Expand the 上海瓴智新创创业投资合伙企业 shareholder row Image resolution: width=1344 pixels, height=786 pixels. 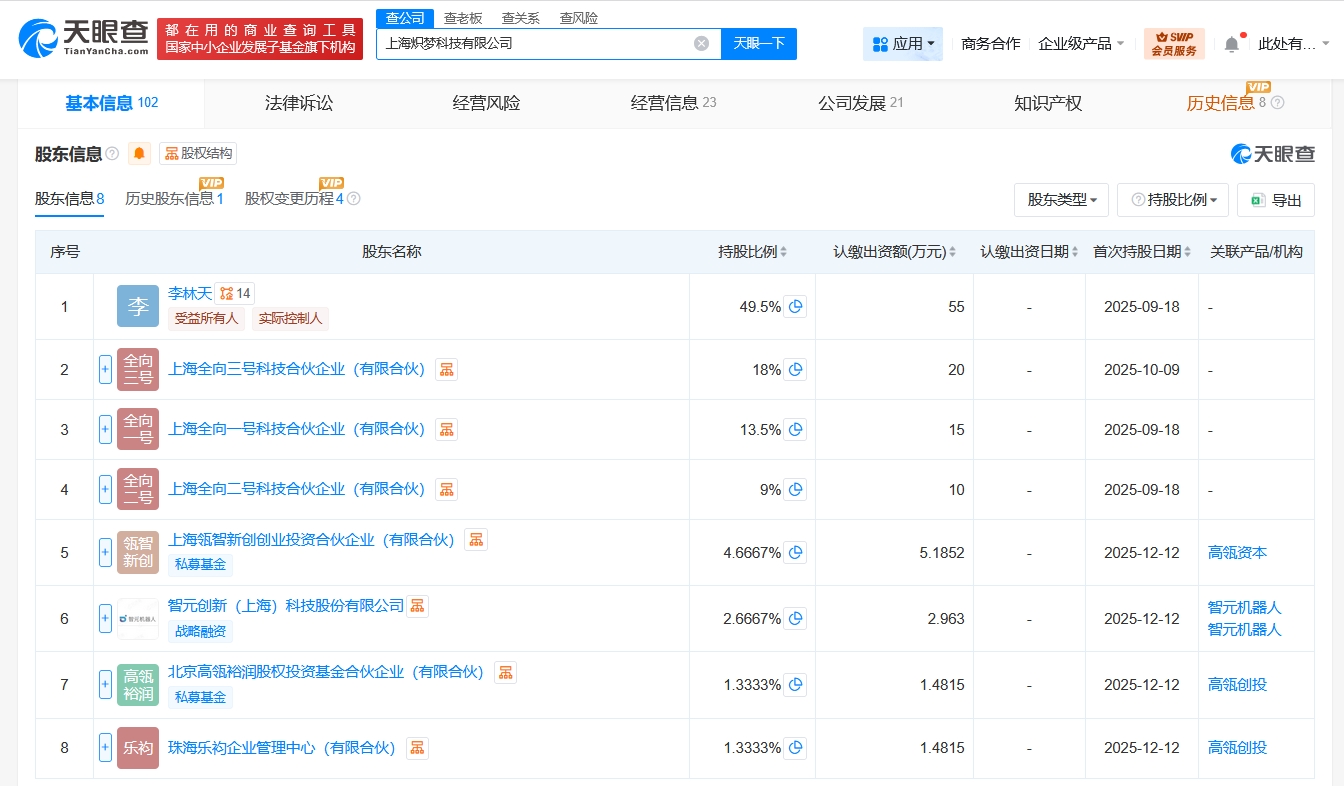point(105,552)
